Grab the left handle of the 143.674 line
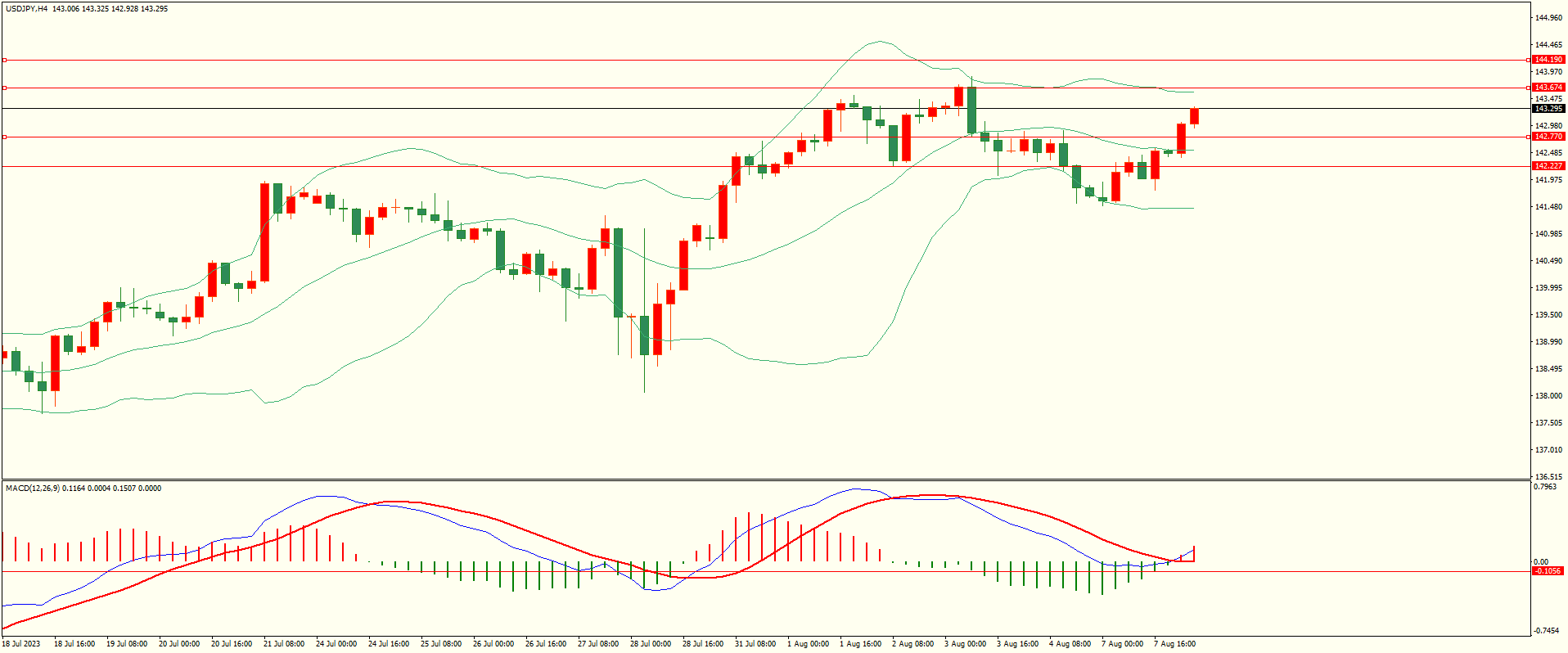The height and width of the screenshot is (653, 1568). tap(4, 88)
